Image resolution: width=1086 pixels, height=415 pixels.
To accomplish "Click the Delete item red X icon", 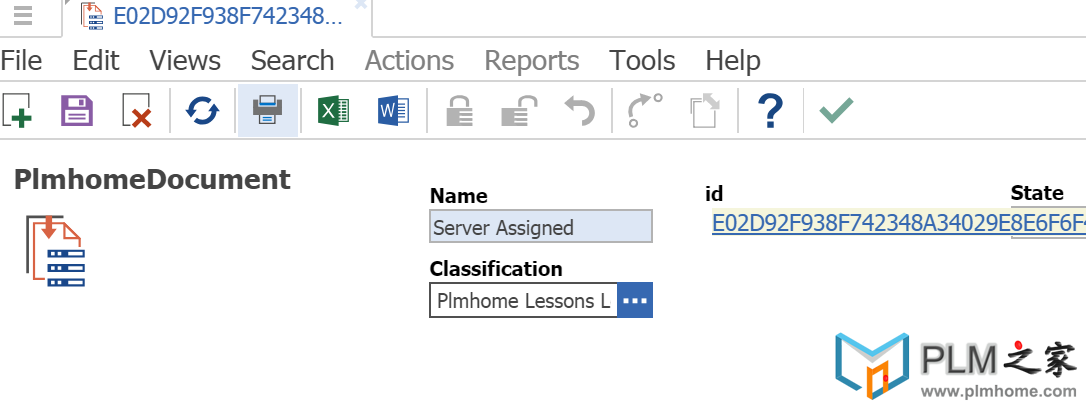I will coord(136,110).
